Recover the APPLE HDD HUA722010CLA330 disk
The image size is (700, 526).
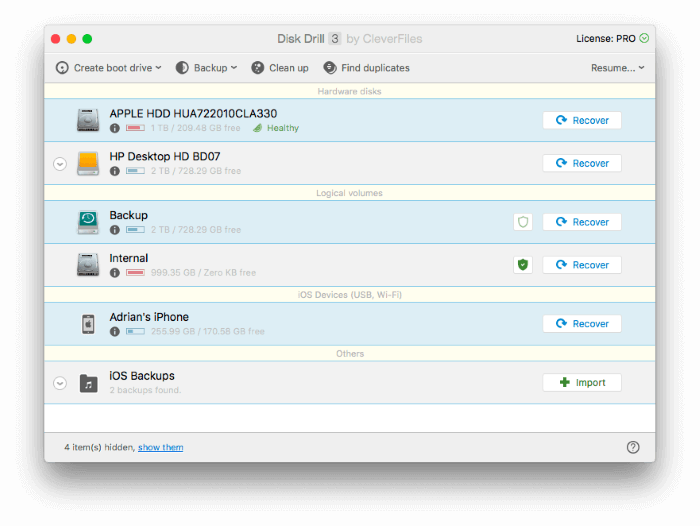tap(582, 120)
